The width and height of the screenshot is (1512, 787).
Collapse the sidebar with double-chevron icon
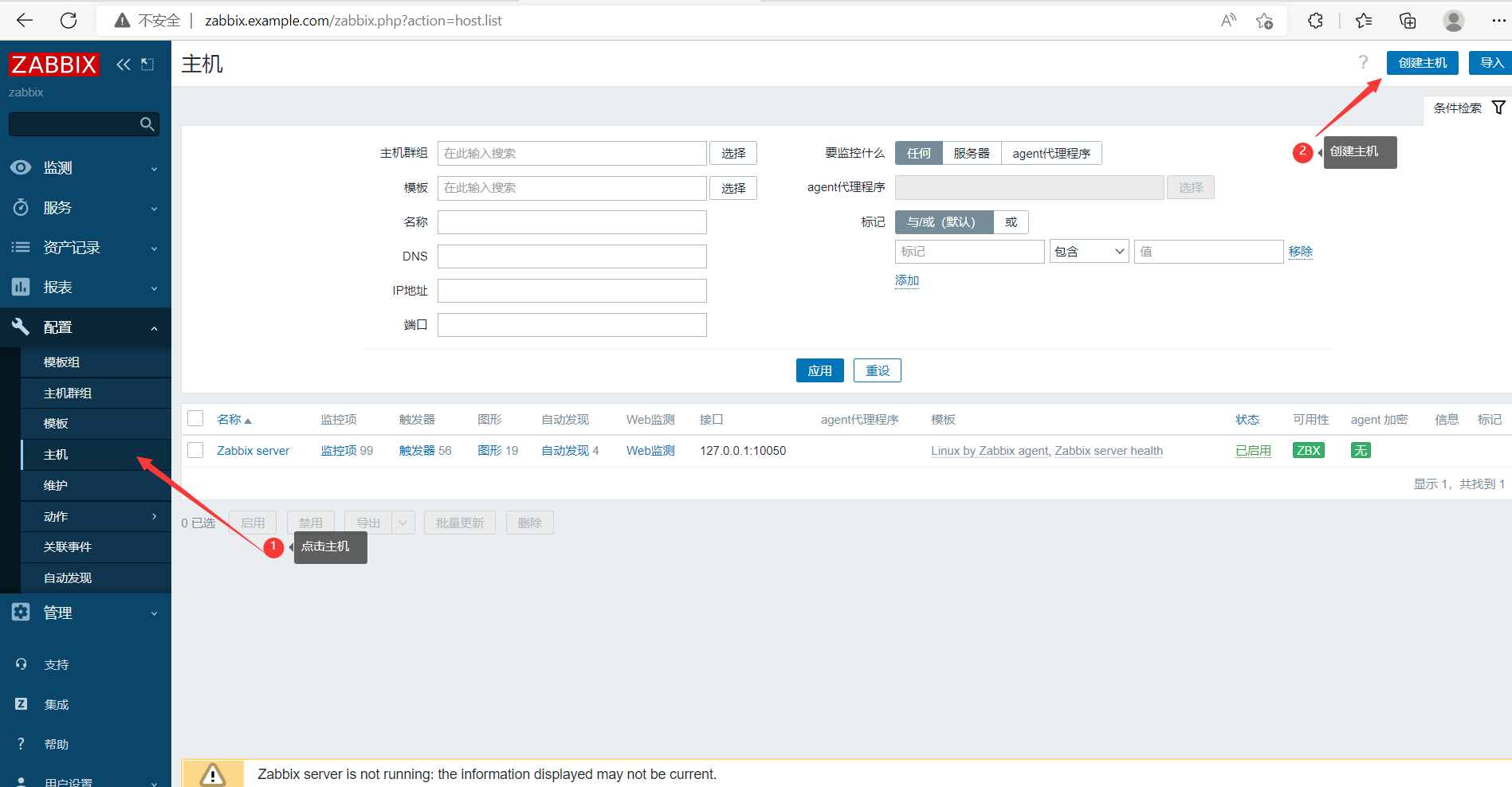pyautogui.click(x=123, y=65)
